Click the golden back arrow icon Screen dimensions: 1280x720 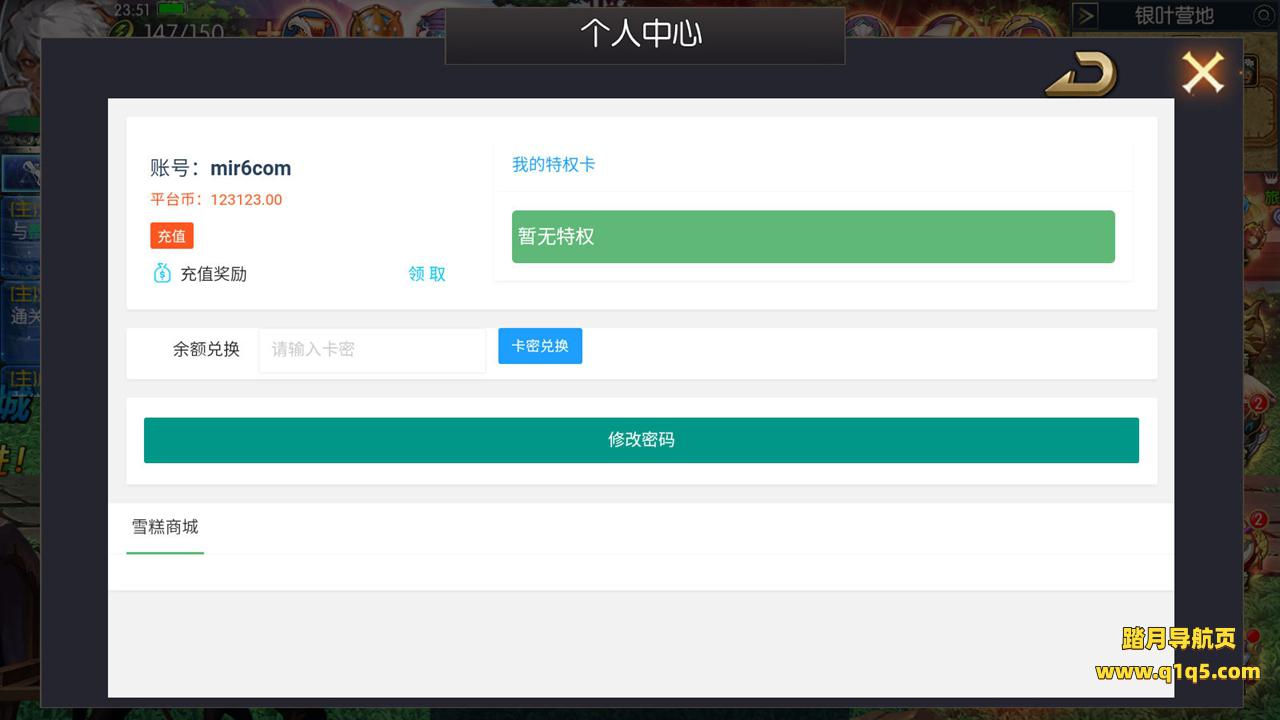1080,74
